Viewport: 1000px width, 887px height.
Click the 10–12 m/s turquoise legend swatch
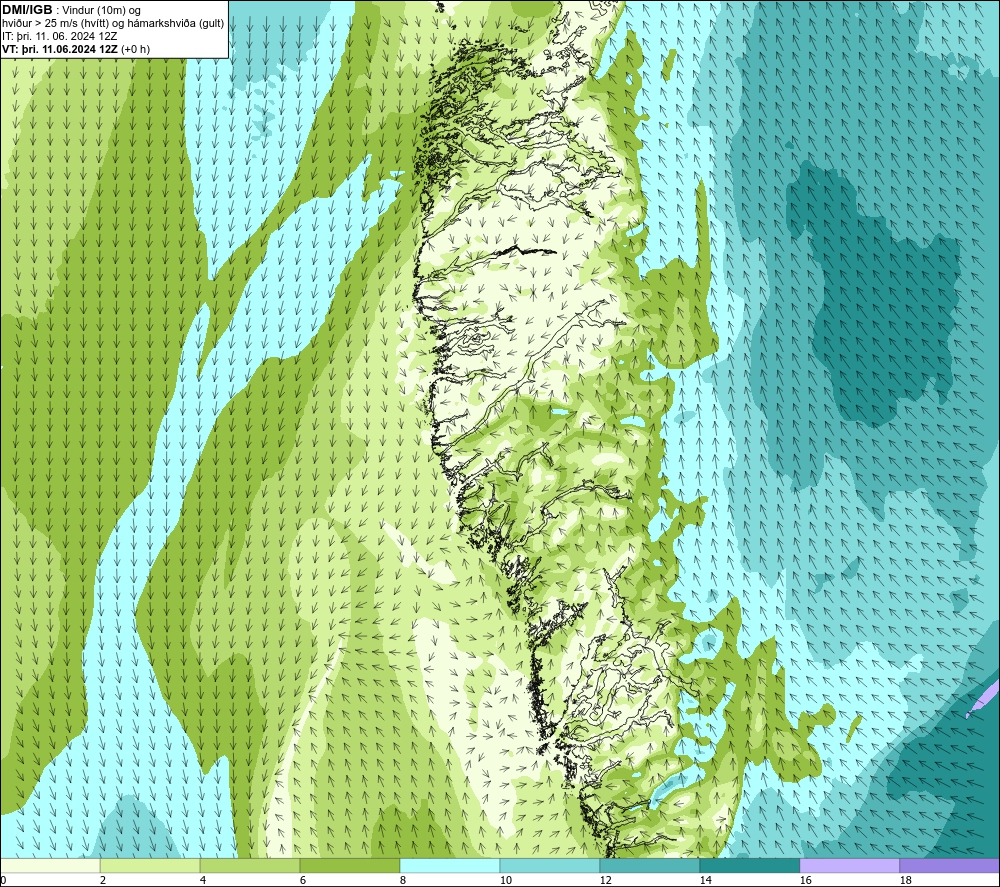pyautogui.click(x=550, y=865)
